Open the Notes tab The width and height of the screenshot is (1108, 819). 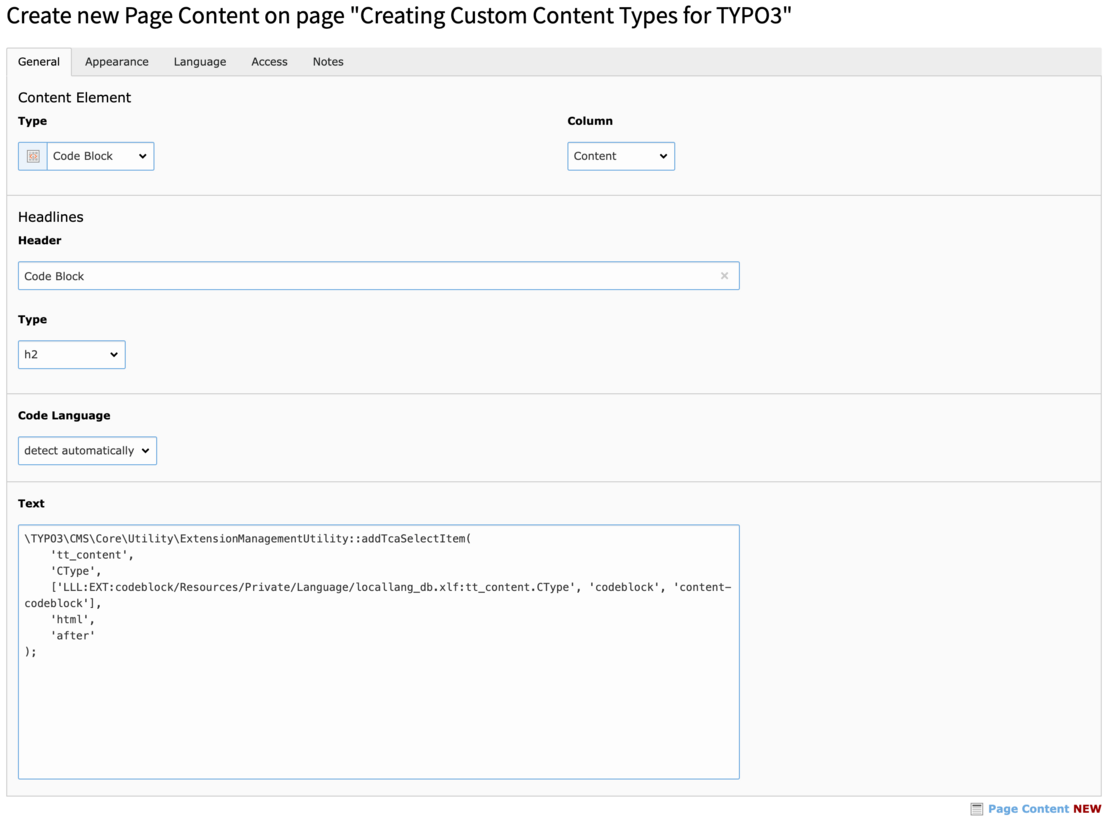click(x=327, y=61)
